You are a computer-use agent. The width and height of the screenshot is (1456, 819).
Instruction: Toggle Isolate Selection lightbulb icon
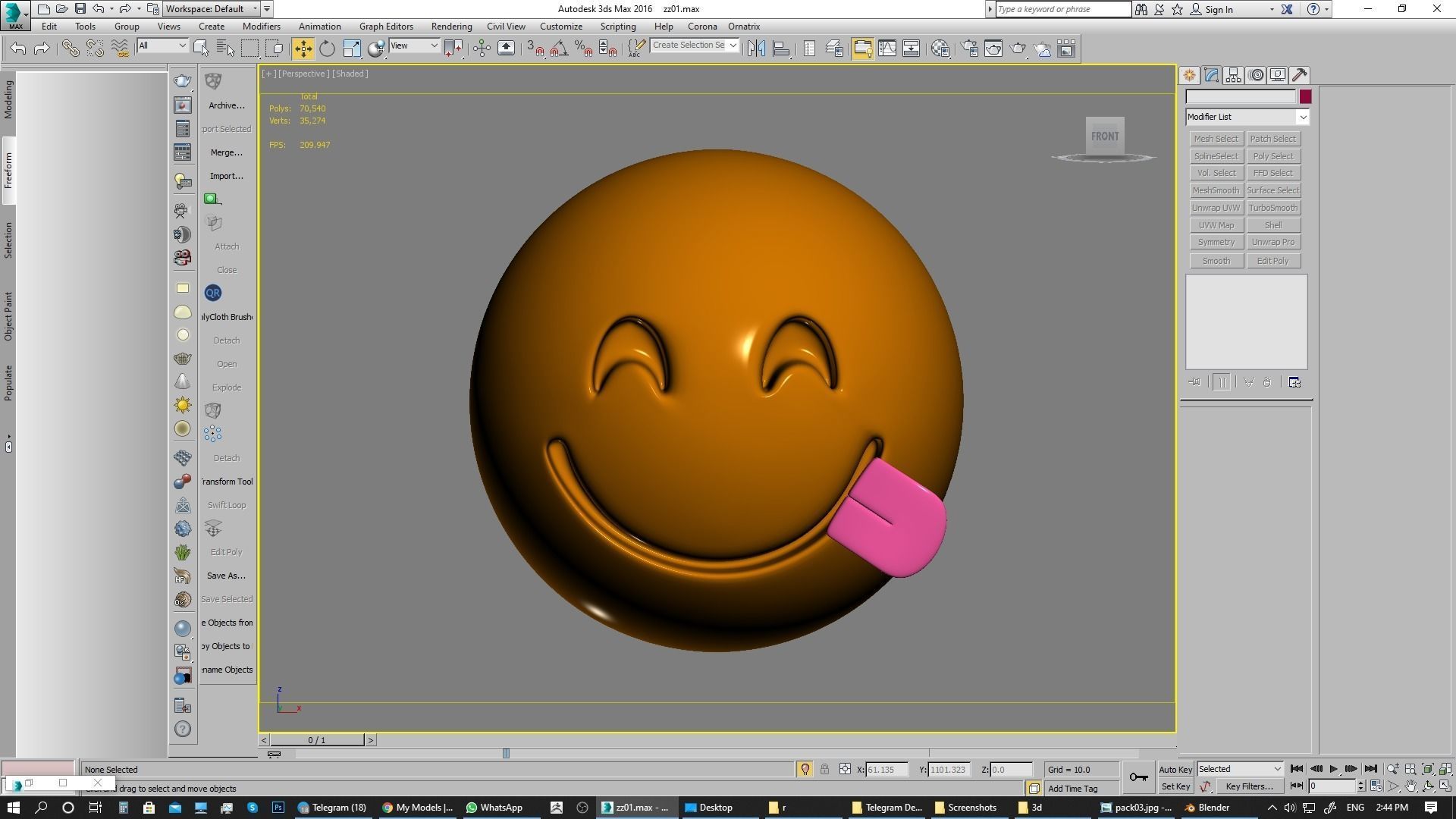[x=805, y=769]
